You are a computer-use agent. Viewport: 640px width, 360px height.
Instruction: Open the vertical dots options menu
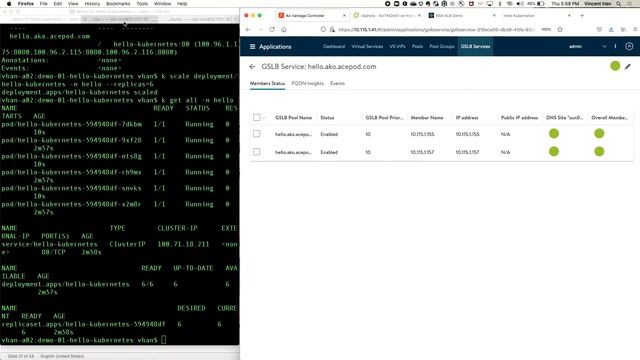pyautogui.click(x=616, y=47)
